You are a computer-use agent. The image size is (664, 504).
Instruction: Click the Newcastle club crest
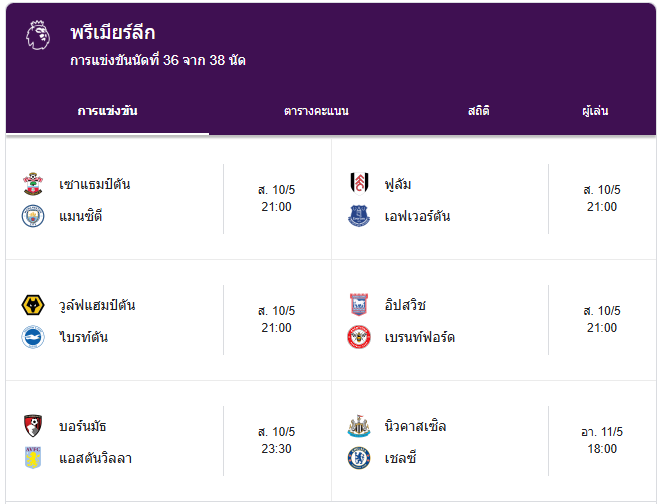click(x=359, y=426)
